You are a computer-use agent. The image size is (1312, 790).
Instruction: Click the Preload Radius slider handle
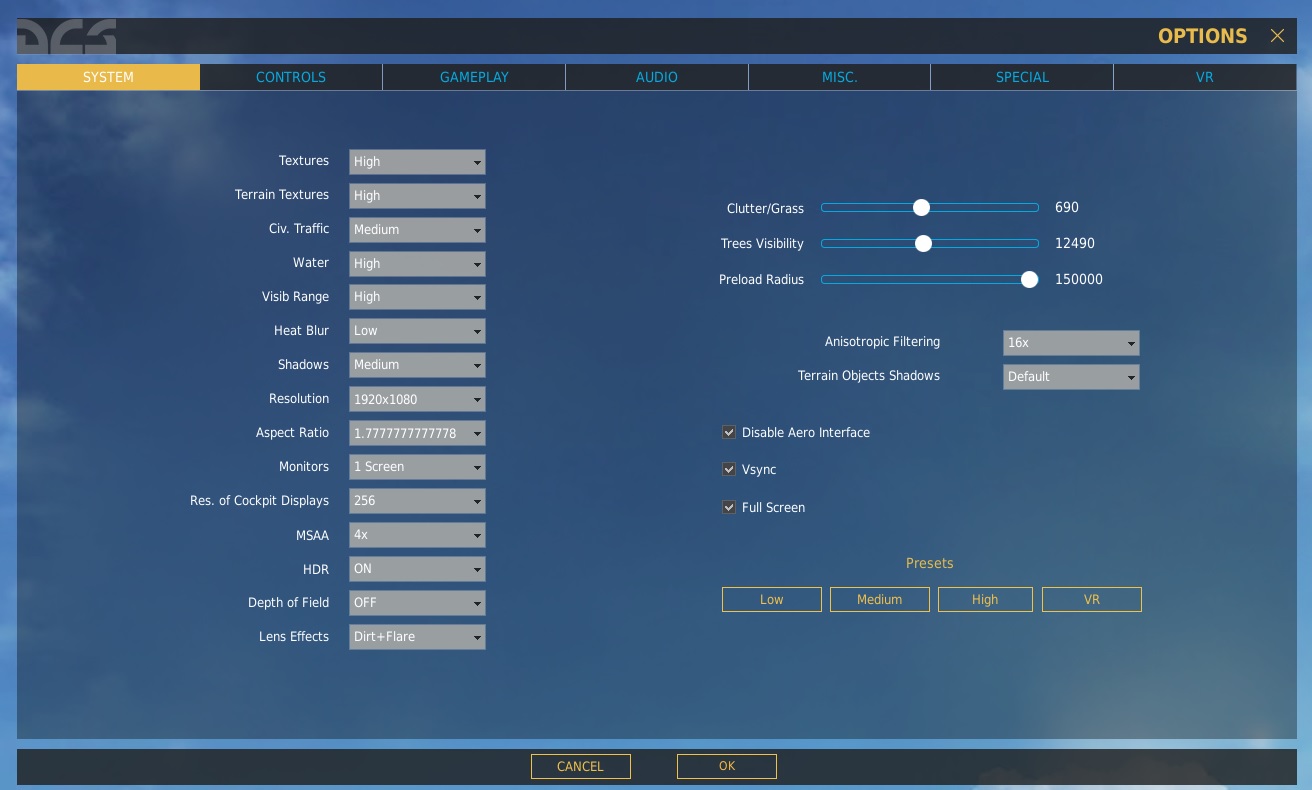click(1030, 280)
